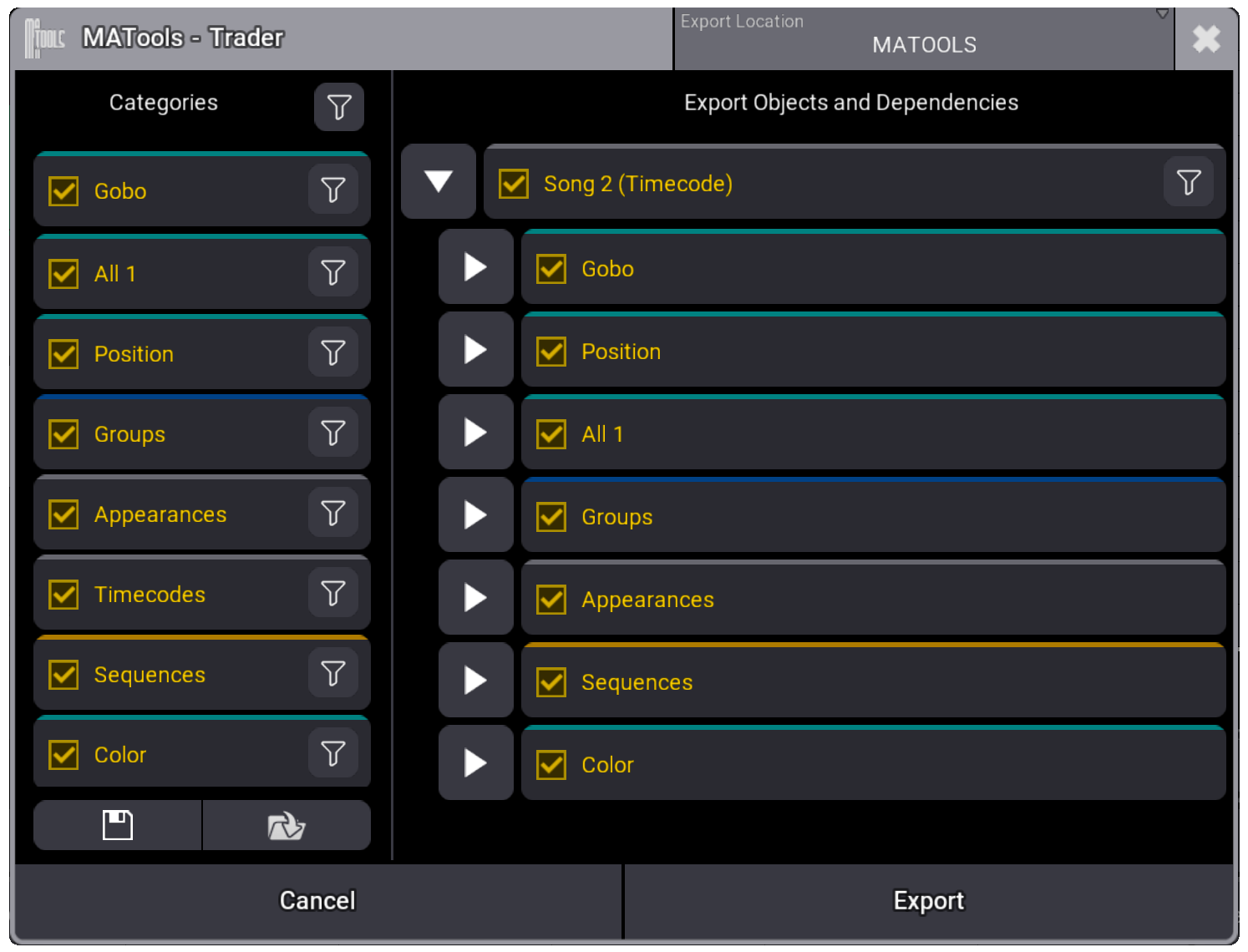The height and width of the screenshot is (952, 1248).
Task: Open filter for Position category
Action: point(333,352)
